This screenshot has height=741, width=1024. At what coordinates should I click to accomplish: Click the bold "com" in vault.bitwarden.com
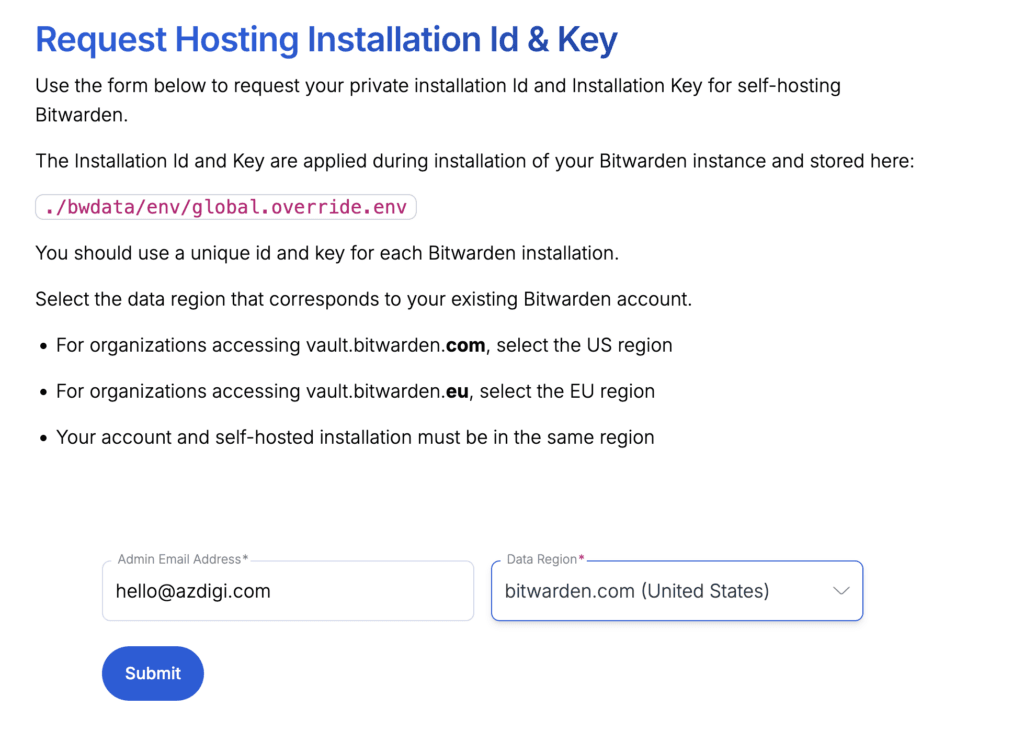point(465,345)
